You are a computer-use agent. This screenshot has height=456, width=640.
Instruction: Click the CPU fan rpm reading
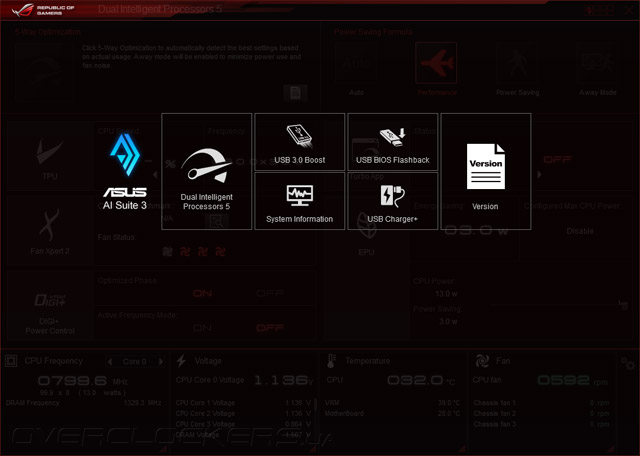(573, 381)
